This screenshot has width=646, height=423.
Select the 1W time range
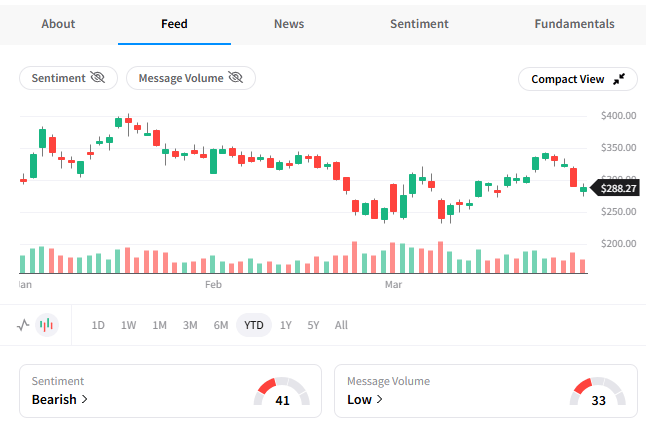point(129,325)
